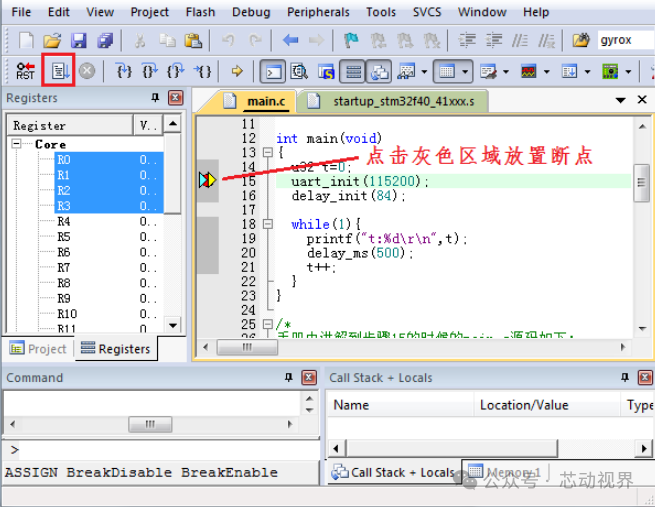Screen dimensions: 655x507
Task: Select the R4 register row
Action: [109, 221]
